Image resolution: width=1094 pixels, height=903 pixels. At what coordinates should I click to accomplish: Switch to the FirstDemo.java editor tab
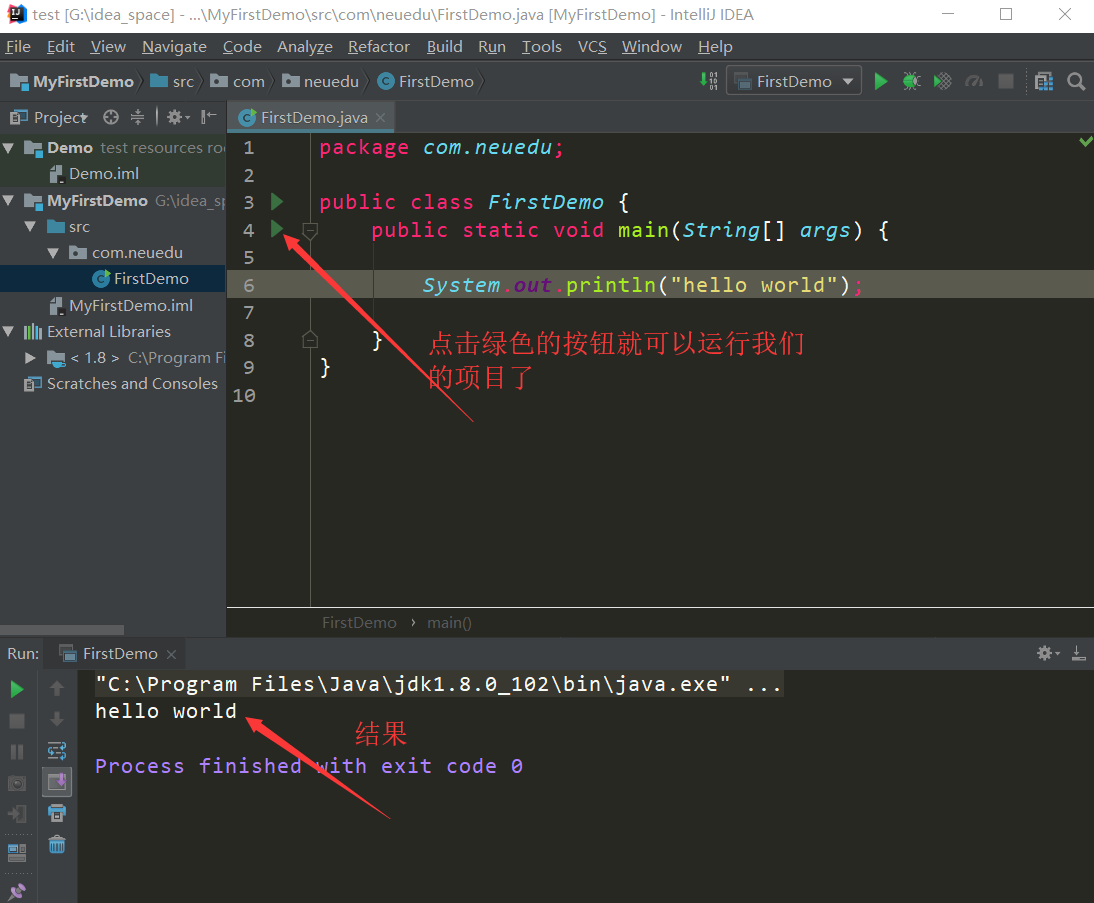tap(311, 117)
